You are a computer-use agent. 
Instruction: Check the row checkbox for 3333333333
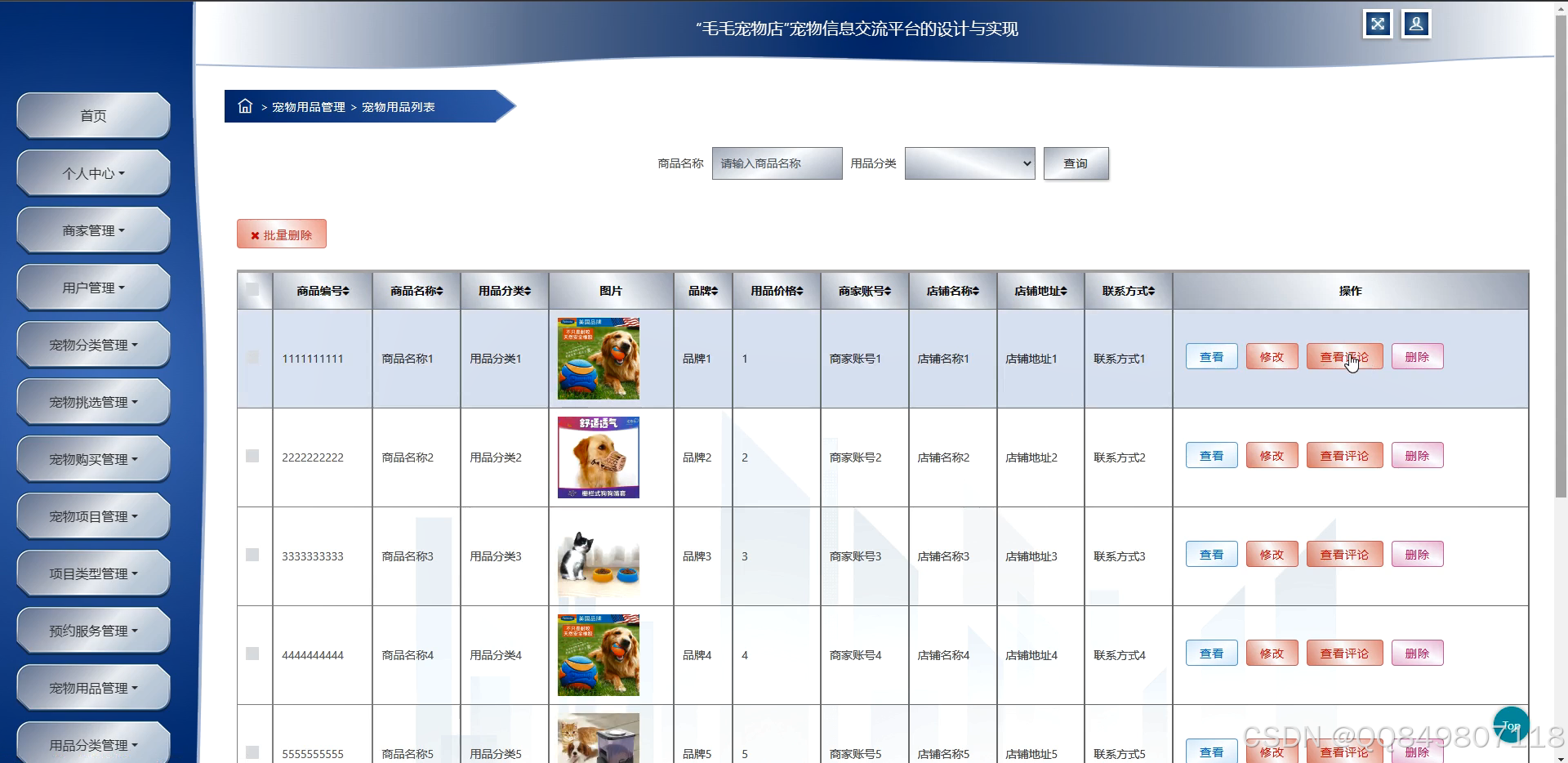tap(252, 555)
